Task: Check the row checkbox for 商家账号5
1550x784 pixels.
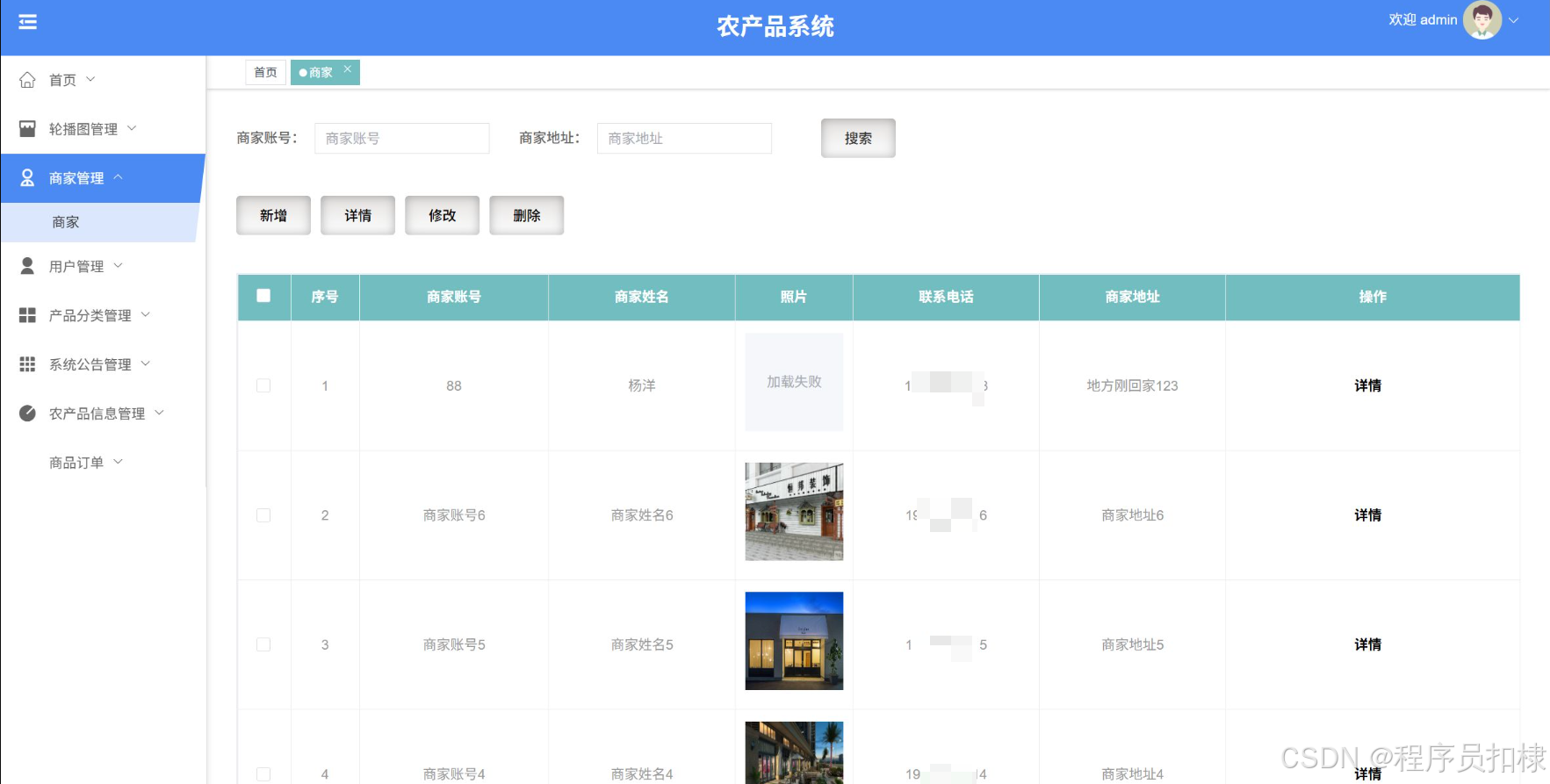Action: pos(263,644)
